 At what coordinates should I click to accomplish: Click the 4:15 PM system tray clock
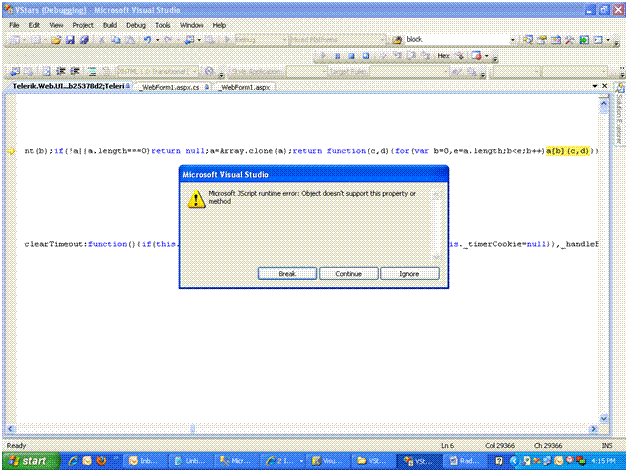click(x=603, y=461)
